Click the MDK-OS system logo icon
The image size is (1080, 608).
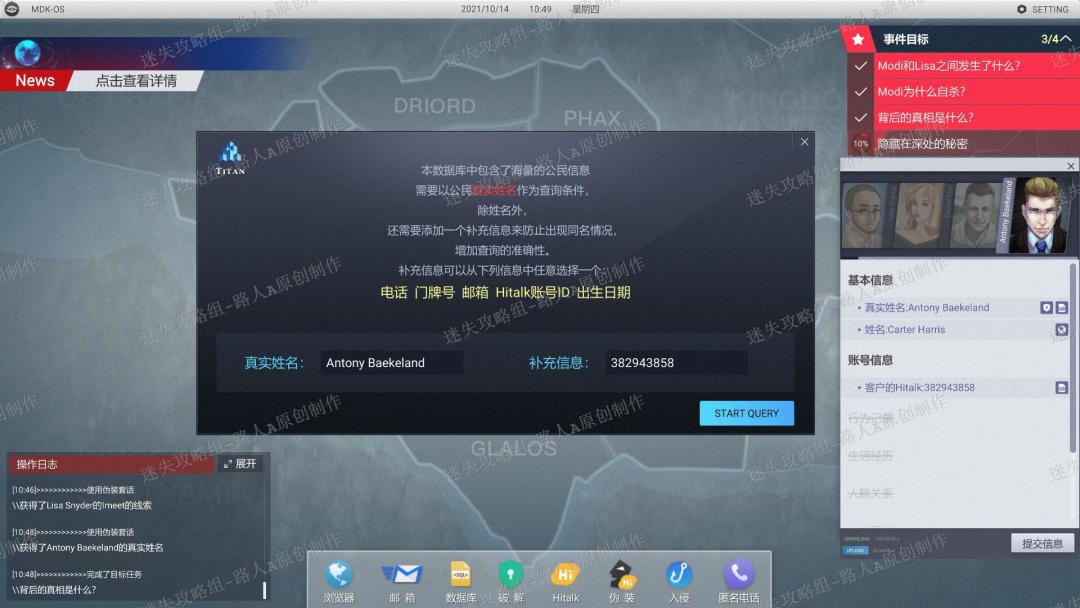click(12, 9)
